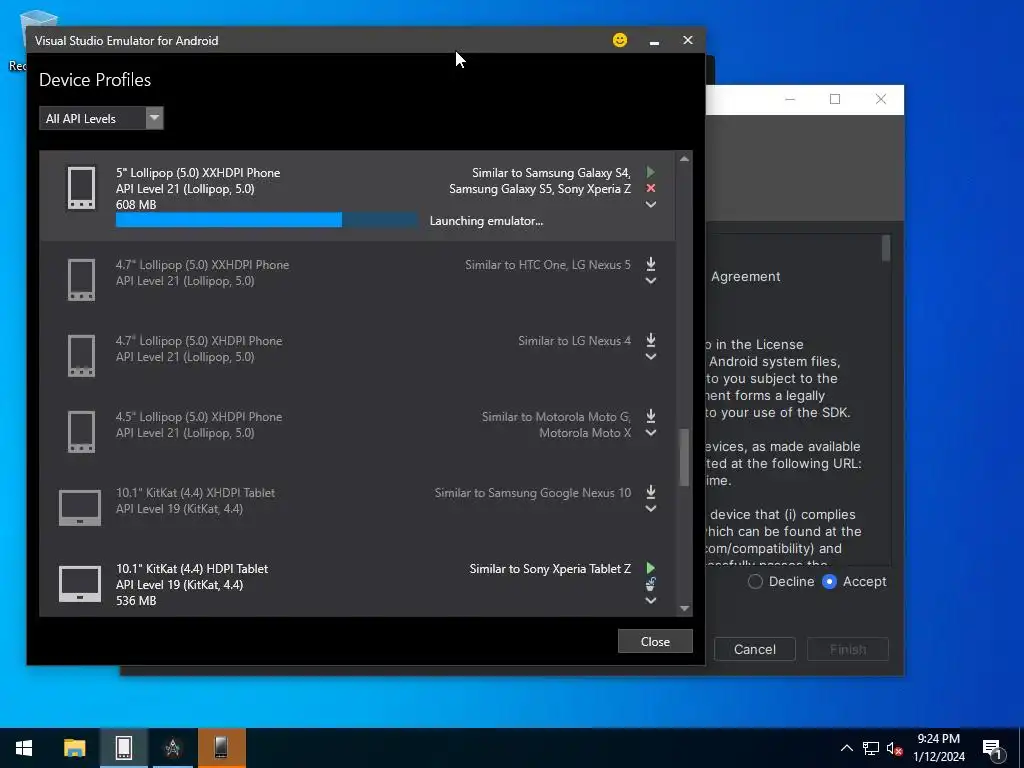Open the Windows Start menu
The image size is (1024, 768).
24,748
